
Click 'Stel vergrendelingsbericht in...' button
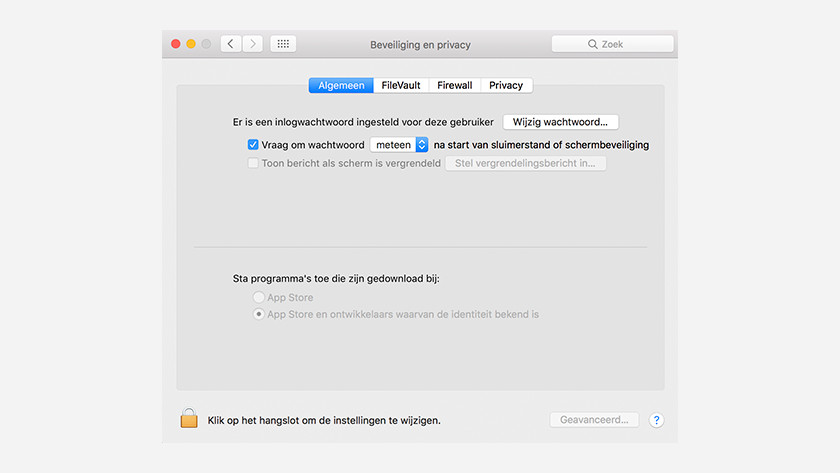(x=526, y=163)
